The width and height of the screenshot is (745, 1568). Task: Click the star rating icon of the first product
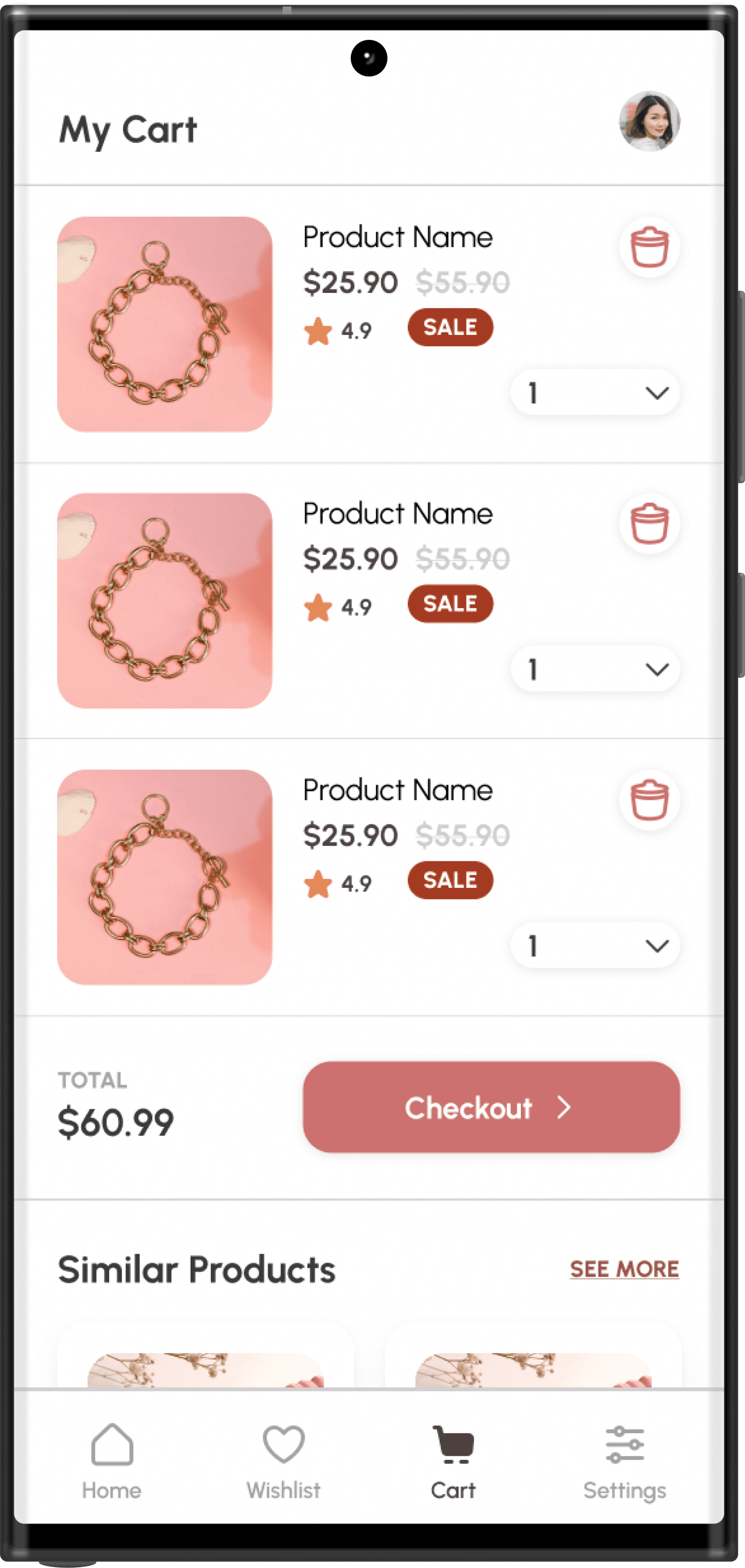pos(318,331)
